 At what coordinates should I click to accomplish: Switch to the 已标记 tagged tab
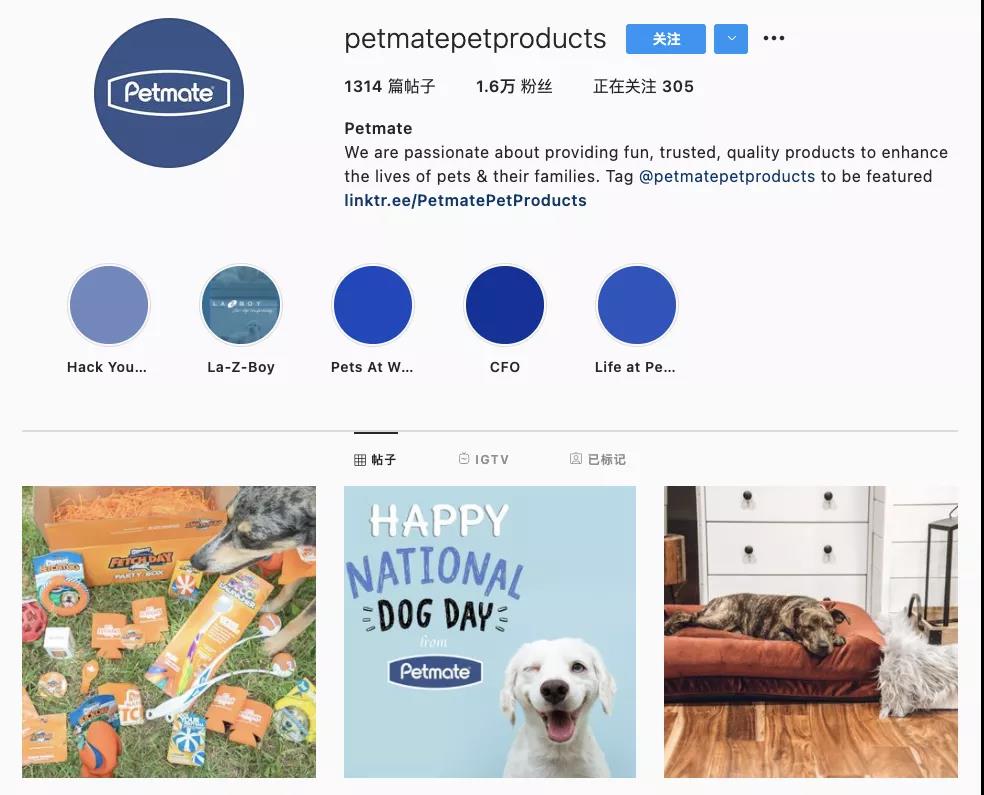coord(597,459)
